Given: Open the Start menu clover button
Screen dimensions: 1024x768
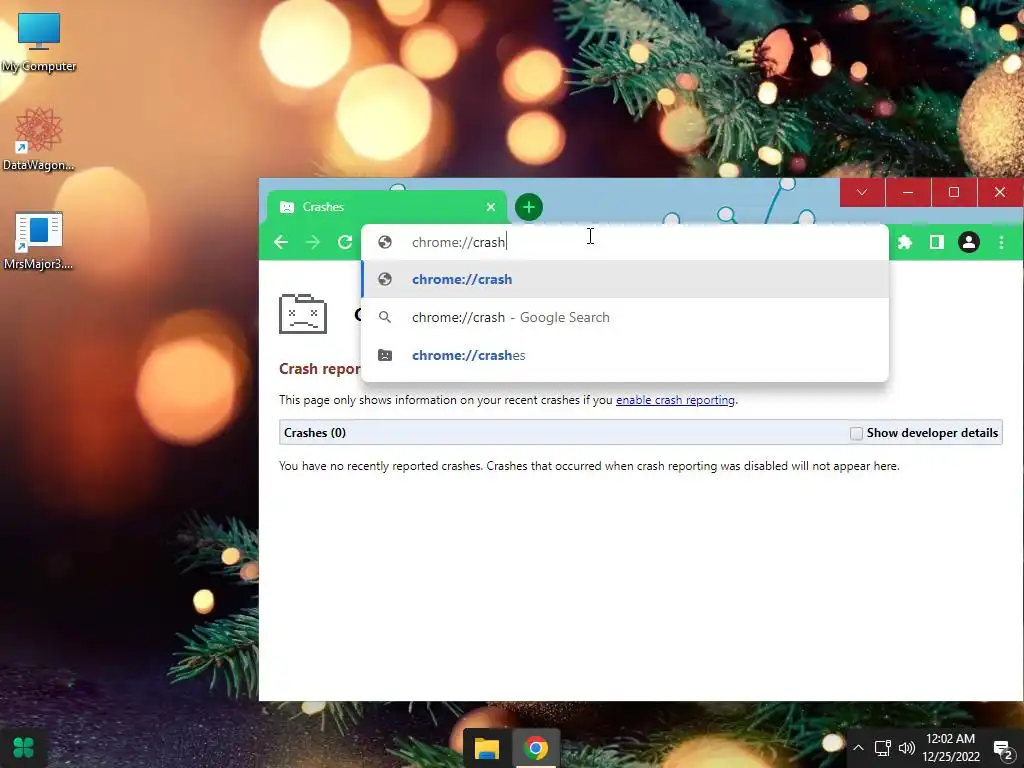Looking at the screenshot, I should pos(24,747).
